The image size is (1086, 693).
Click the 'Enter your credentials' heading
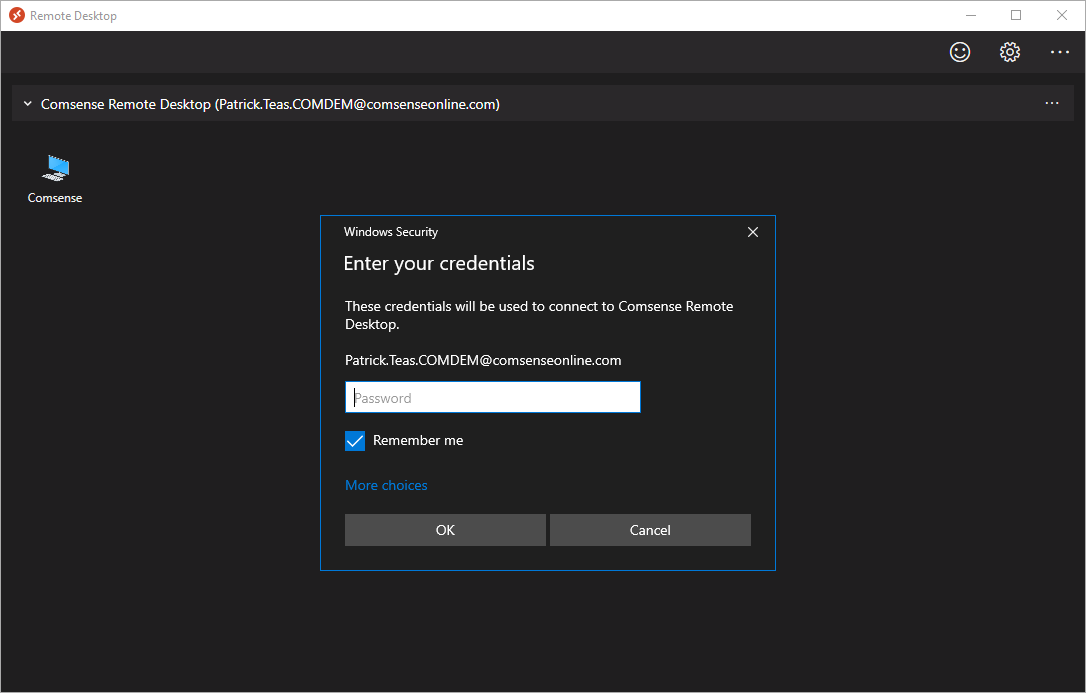439,263
